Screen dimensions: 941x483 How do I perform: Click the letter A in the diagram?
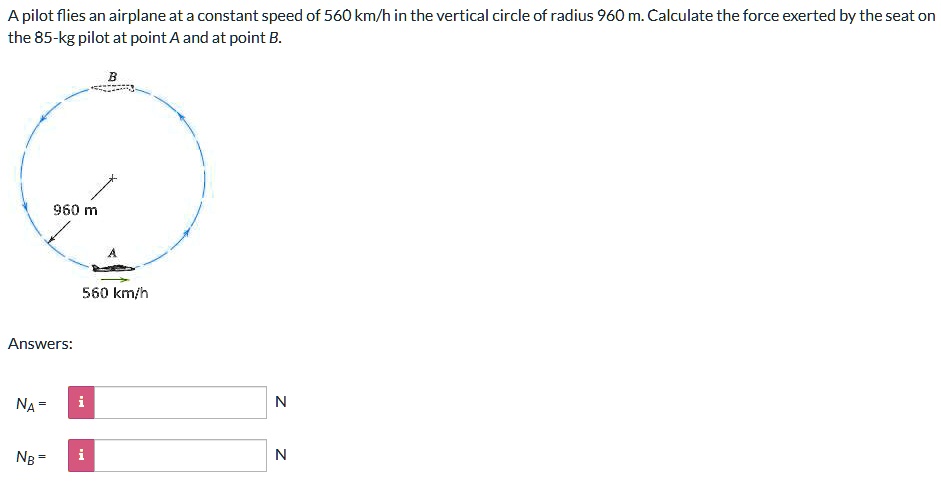coord(112,253)
